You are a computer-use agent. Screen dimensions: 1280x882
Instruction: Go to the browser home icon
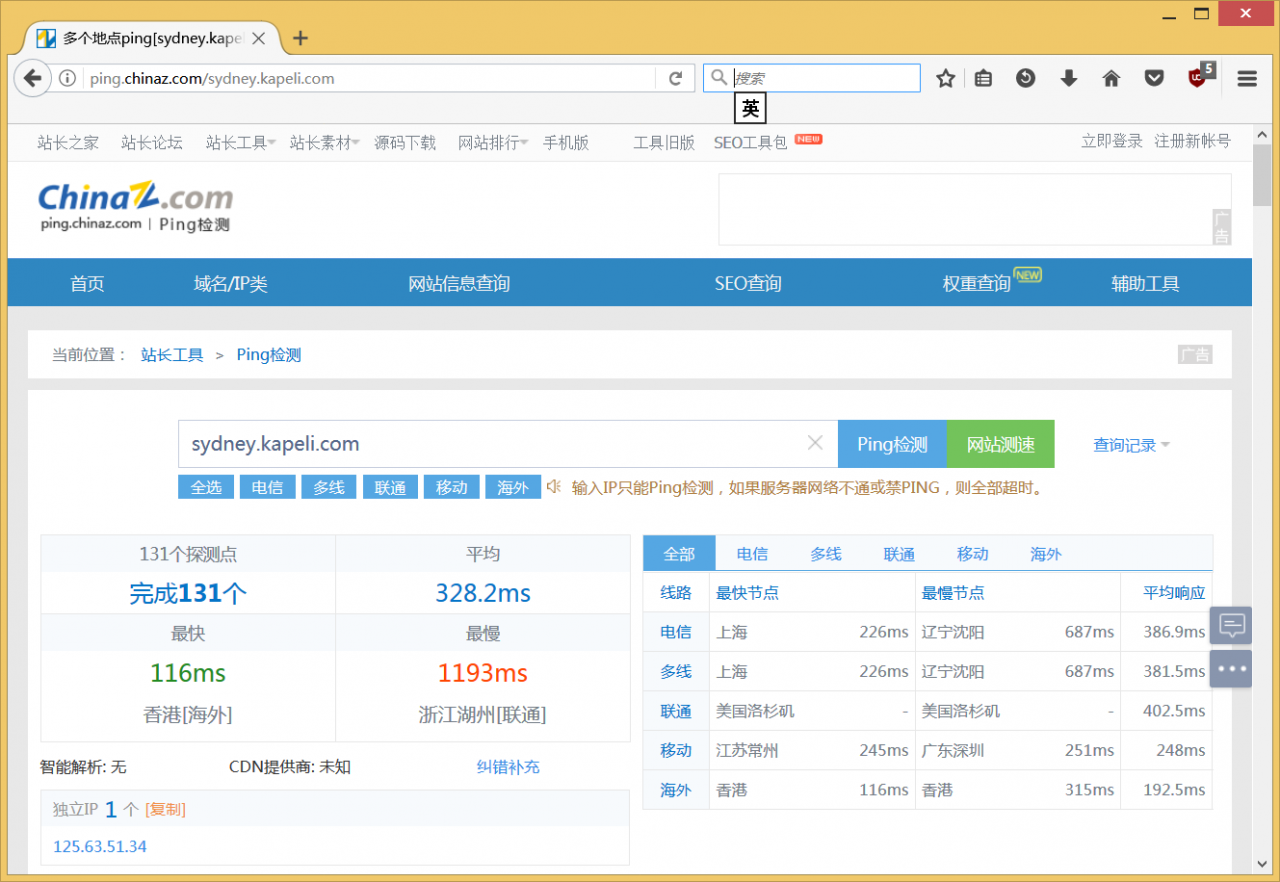point(1111,78)
